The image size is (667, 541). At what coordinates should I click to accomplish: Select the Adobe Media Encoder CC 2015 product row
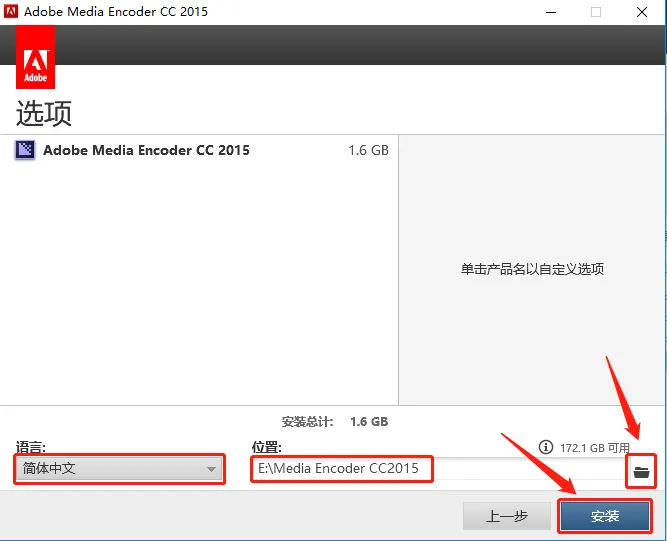pyautogui.click(x=199, y=150)
